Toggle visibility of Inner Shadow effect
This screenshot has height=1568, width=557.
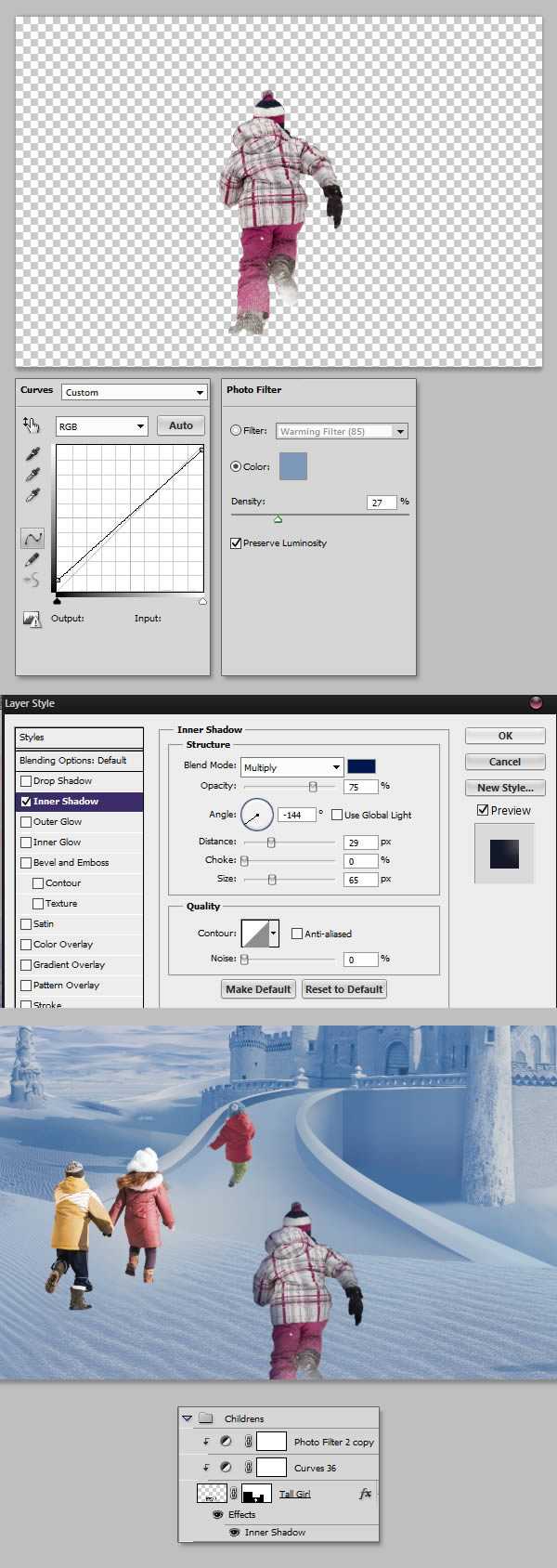[x=235, y=1533]
